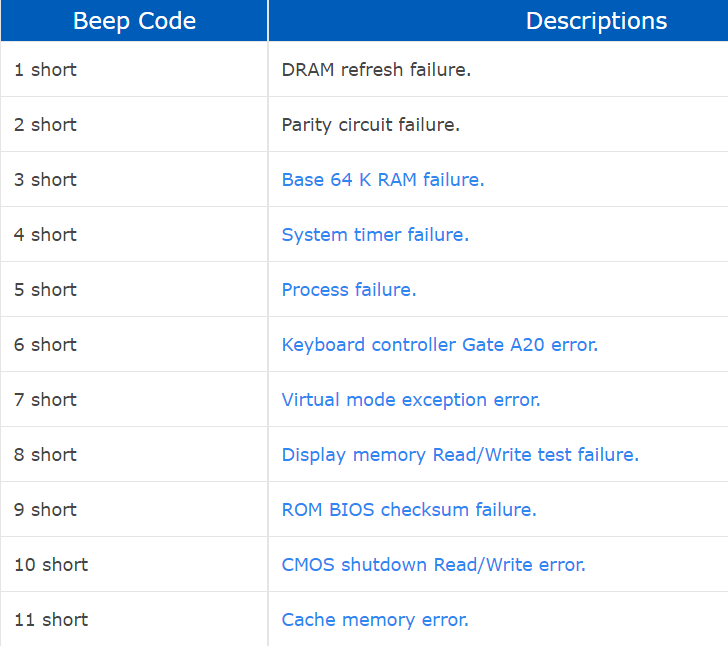Viewport: 728px width, 646px height.
Task: Click the "Parity circuit failure" description cell
Action: [x=370, y=125]
